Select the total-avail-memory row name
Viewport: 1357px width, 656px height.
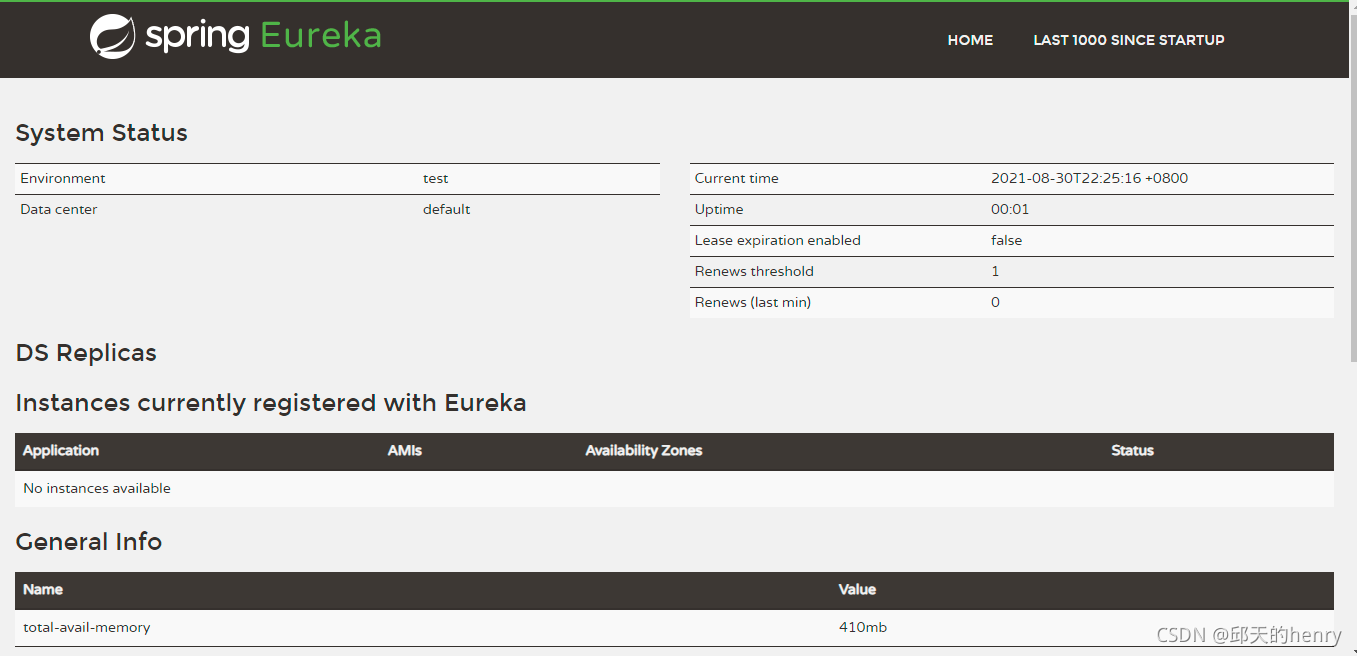click(86, 628)
